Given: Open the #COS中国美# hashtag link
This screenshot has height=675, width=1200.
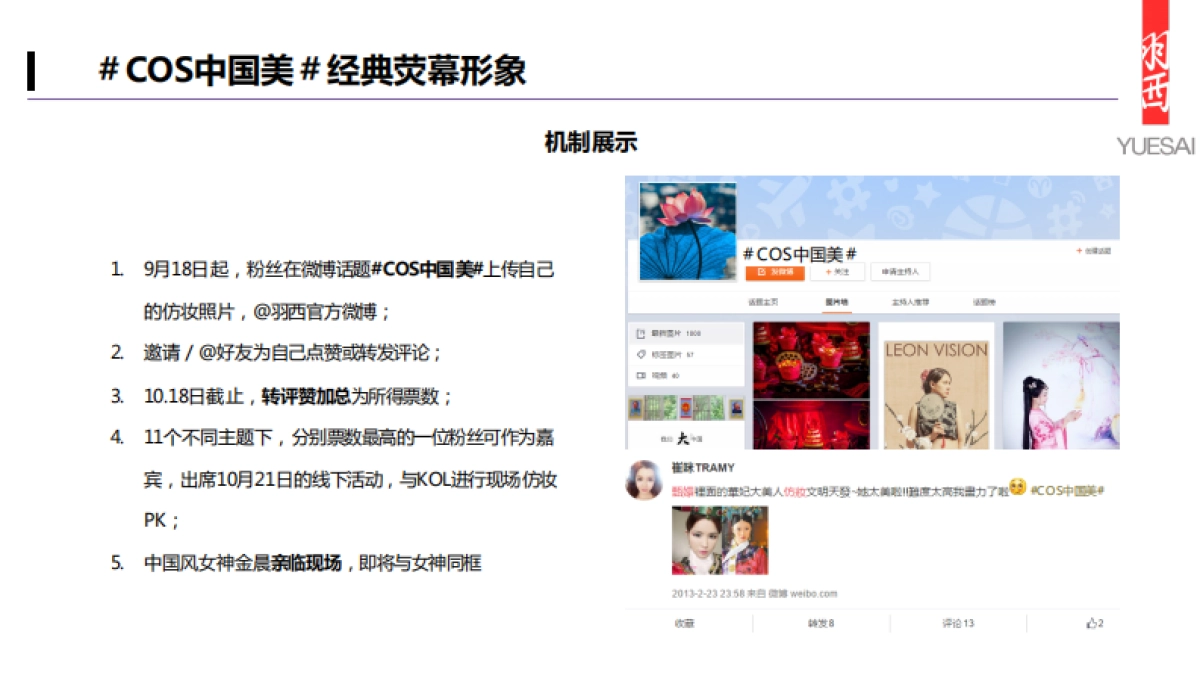Looking at the screenshot, I should pyautogui.click(x=1068, y=492).
